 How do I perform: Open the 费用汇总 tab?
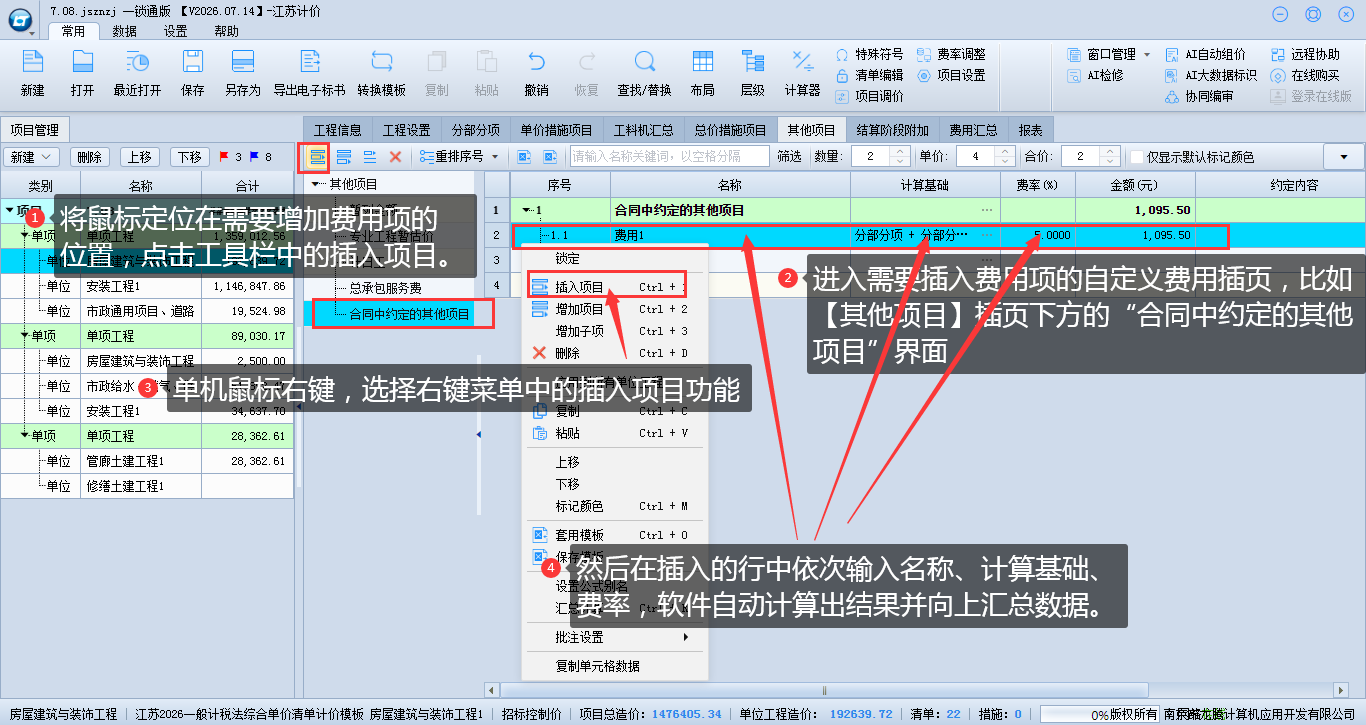[974, 130]
